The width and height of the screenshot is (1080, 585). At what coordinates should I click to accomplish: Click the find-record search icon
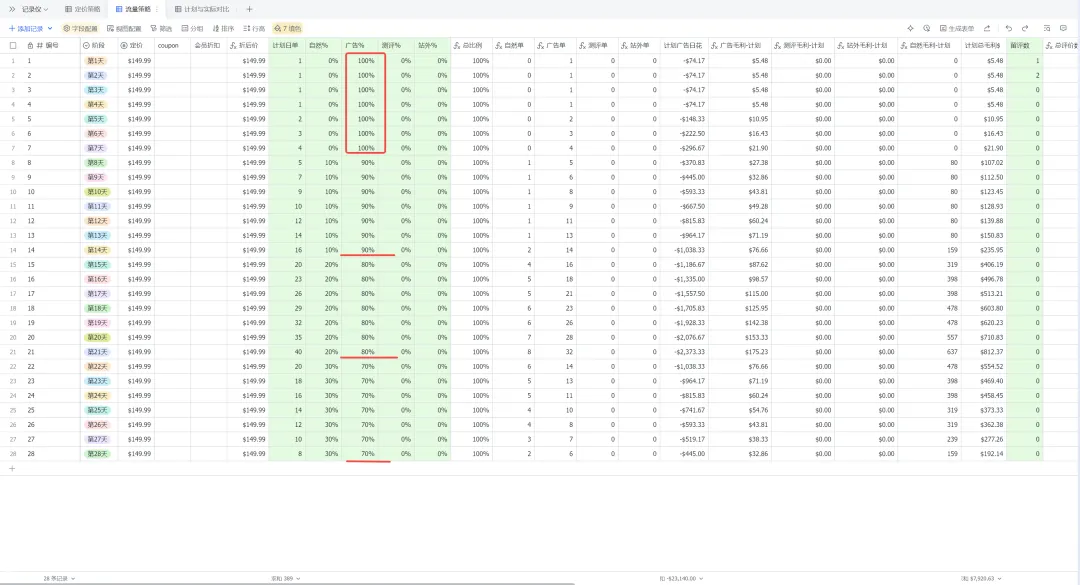[x=1047, y=28]
